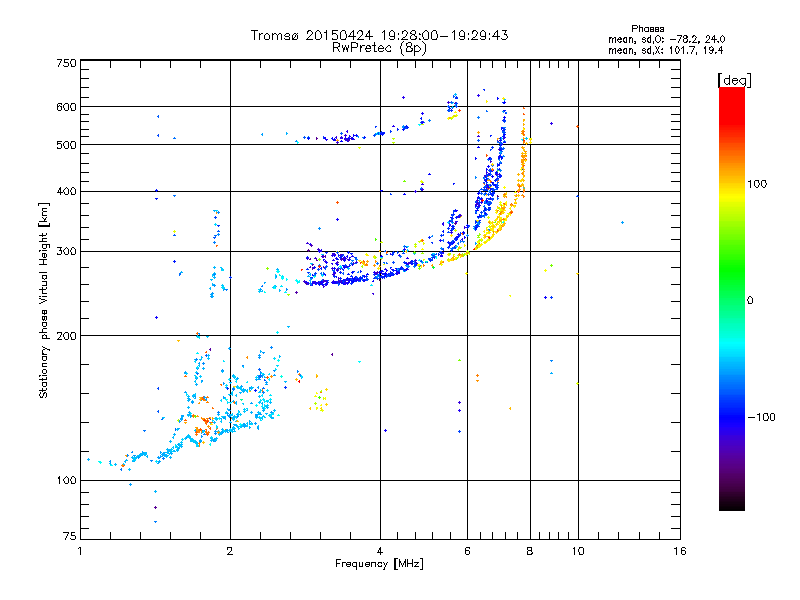This screenshot has width=800, height=600.
Task: Click the y-axis tick label '400'
Action: (x=66, y=192)
